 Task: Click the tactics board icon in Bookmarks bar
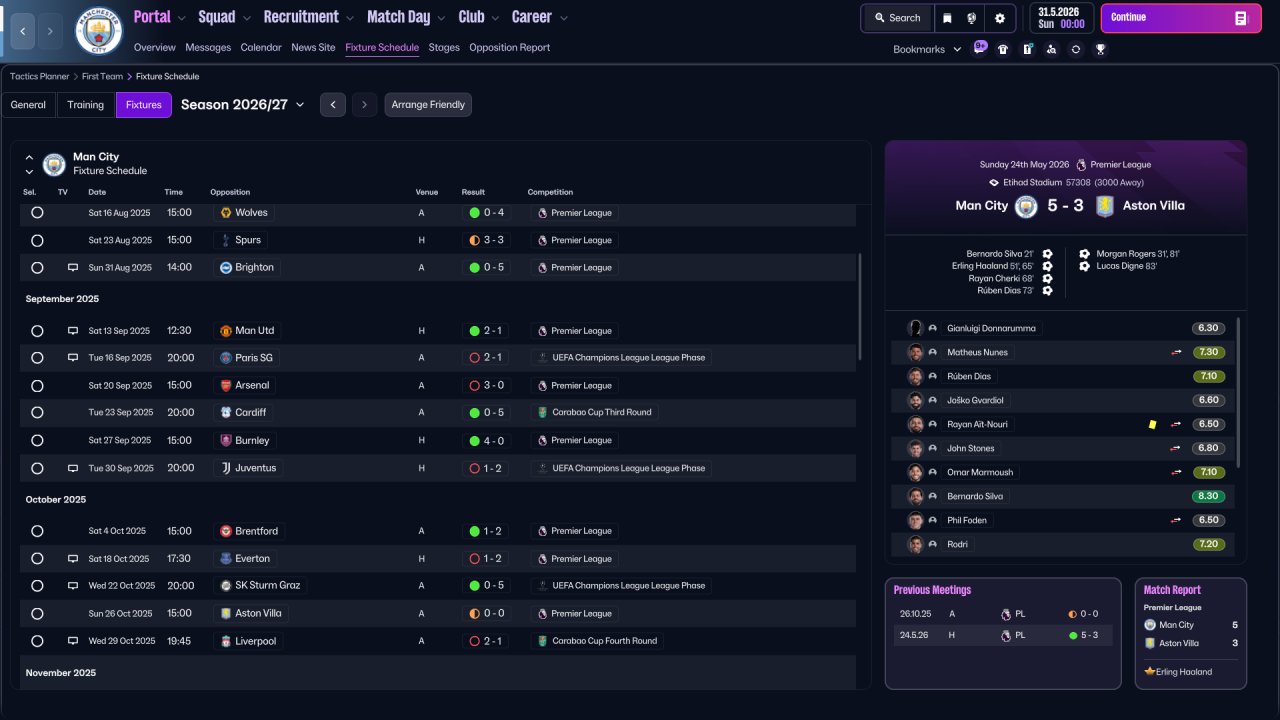[1027, 49]
